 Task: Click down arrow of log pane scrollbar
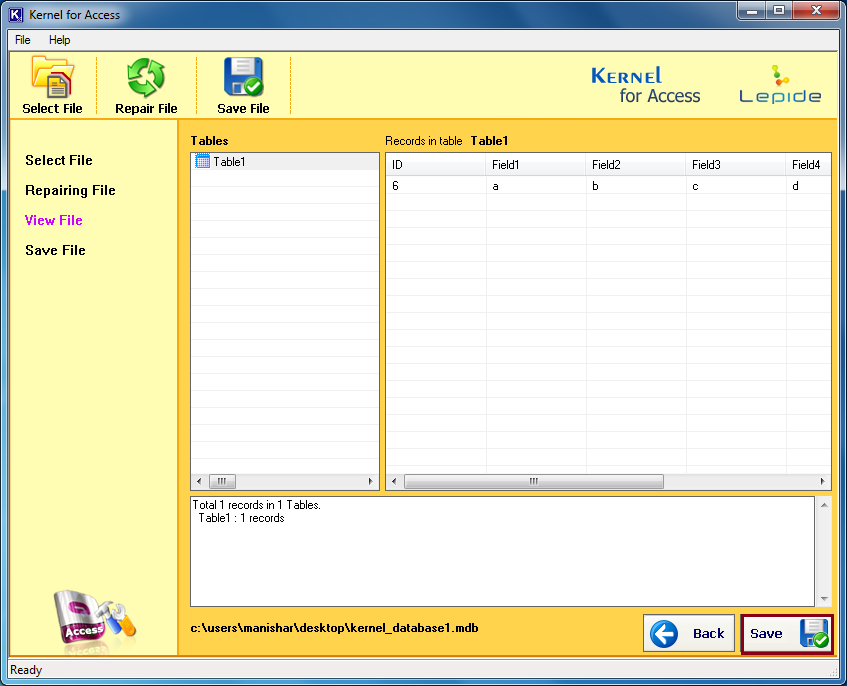[824, 598]
